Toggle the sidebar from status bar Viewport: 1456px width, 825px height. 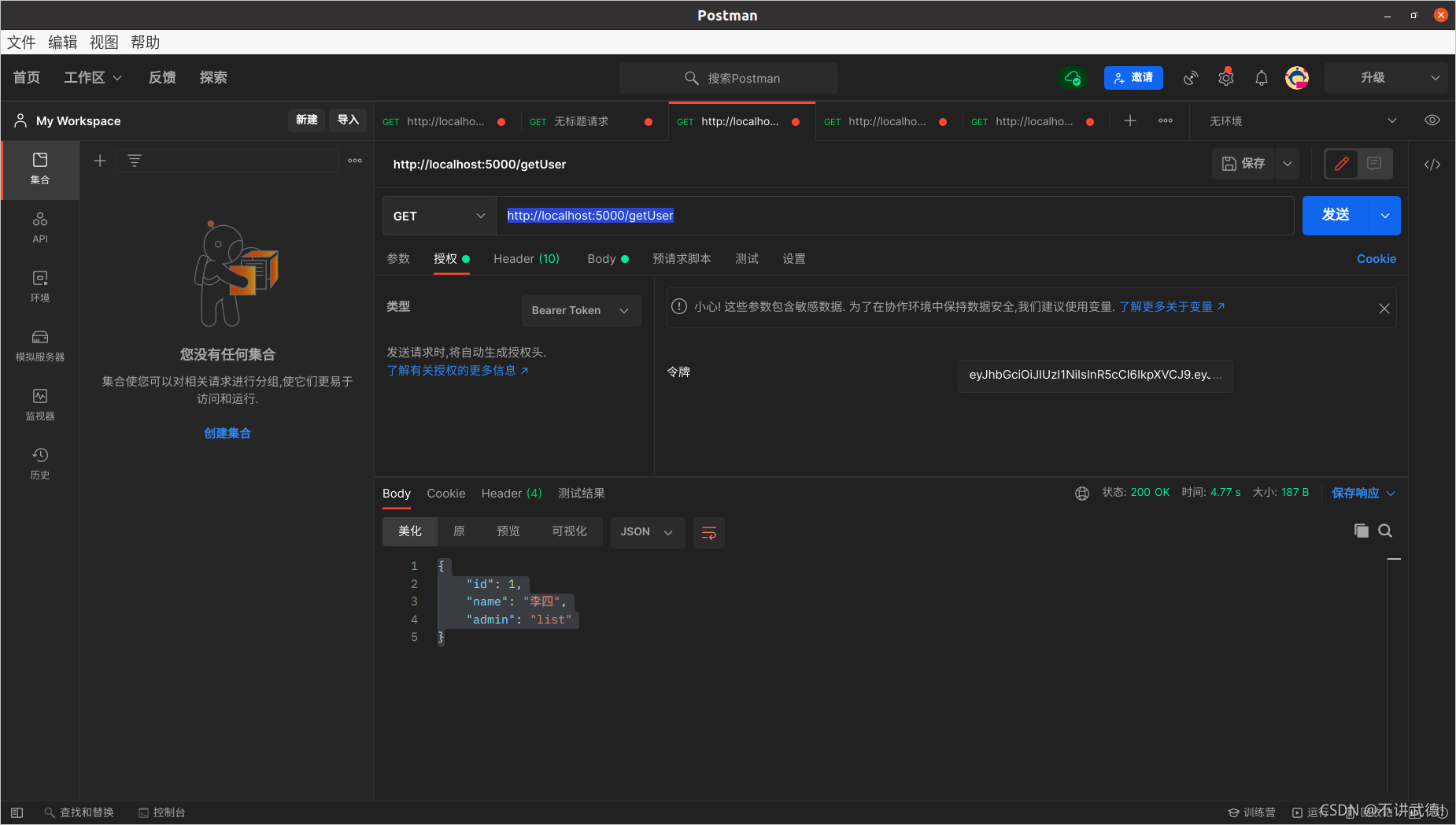pyautogui.click(x=17, y=812)
